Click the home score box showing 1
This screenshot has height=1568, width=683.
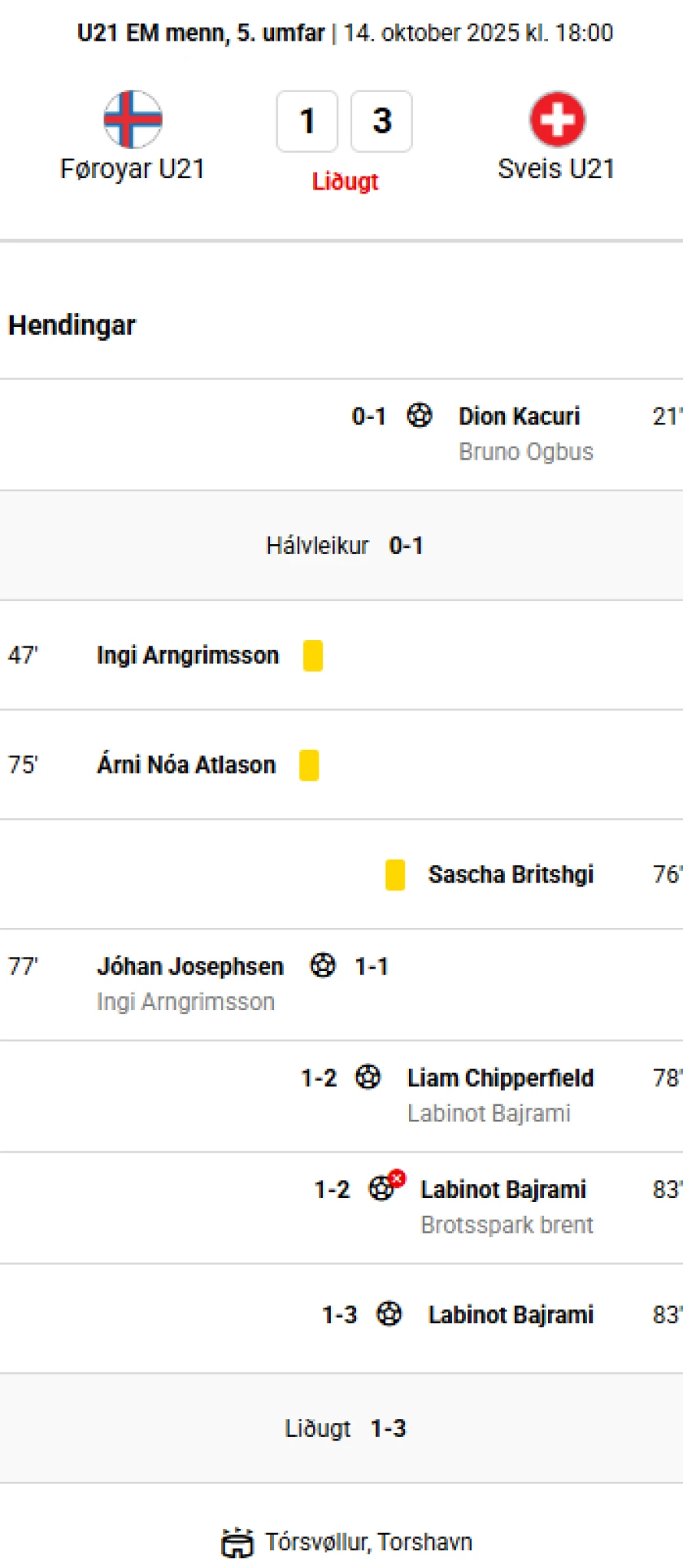click(308, 121)
